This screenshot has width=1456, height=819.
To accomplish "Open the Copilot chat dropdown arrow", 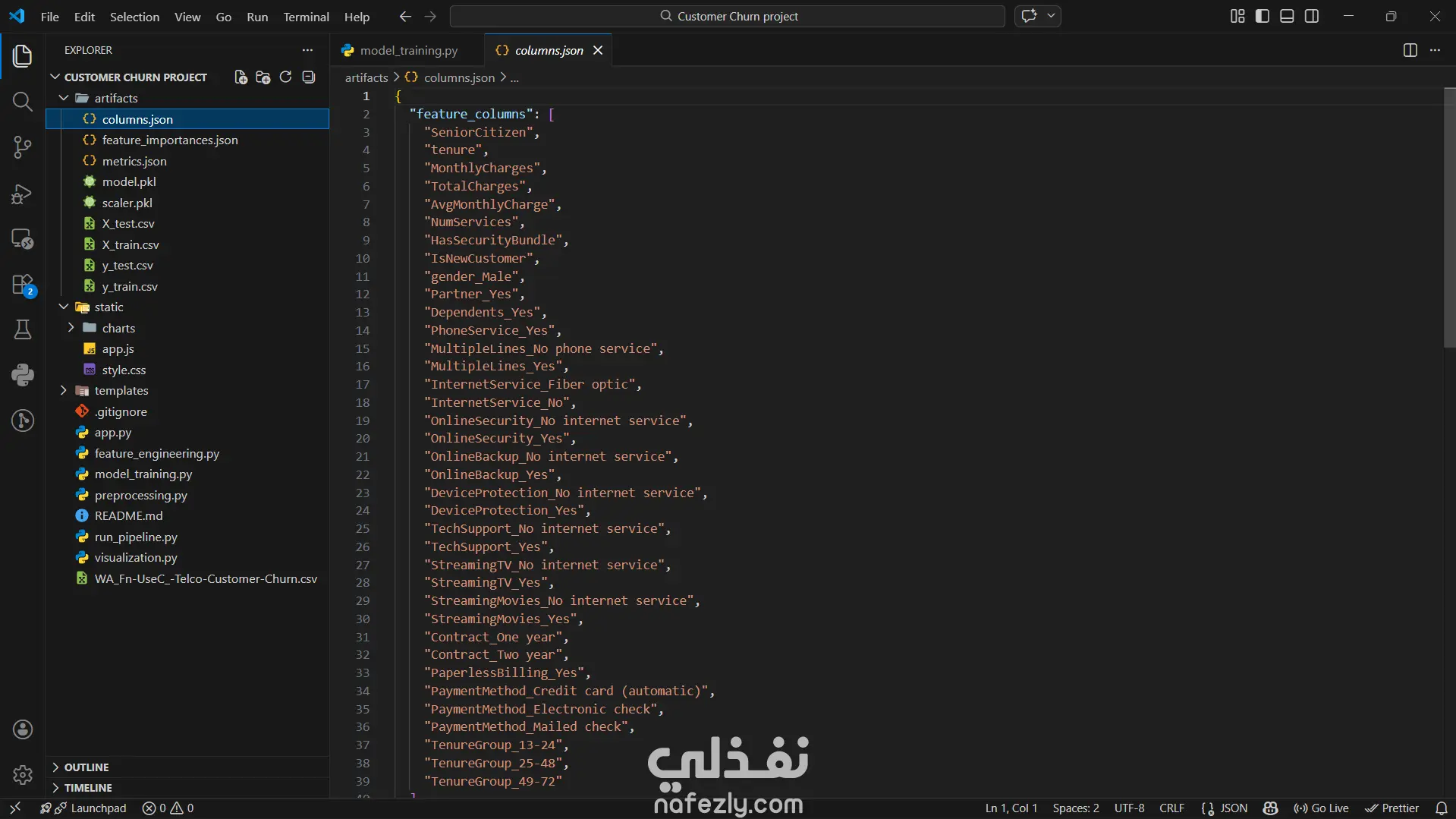I will tap(1052, 16).
